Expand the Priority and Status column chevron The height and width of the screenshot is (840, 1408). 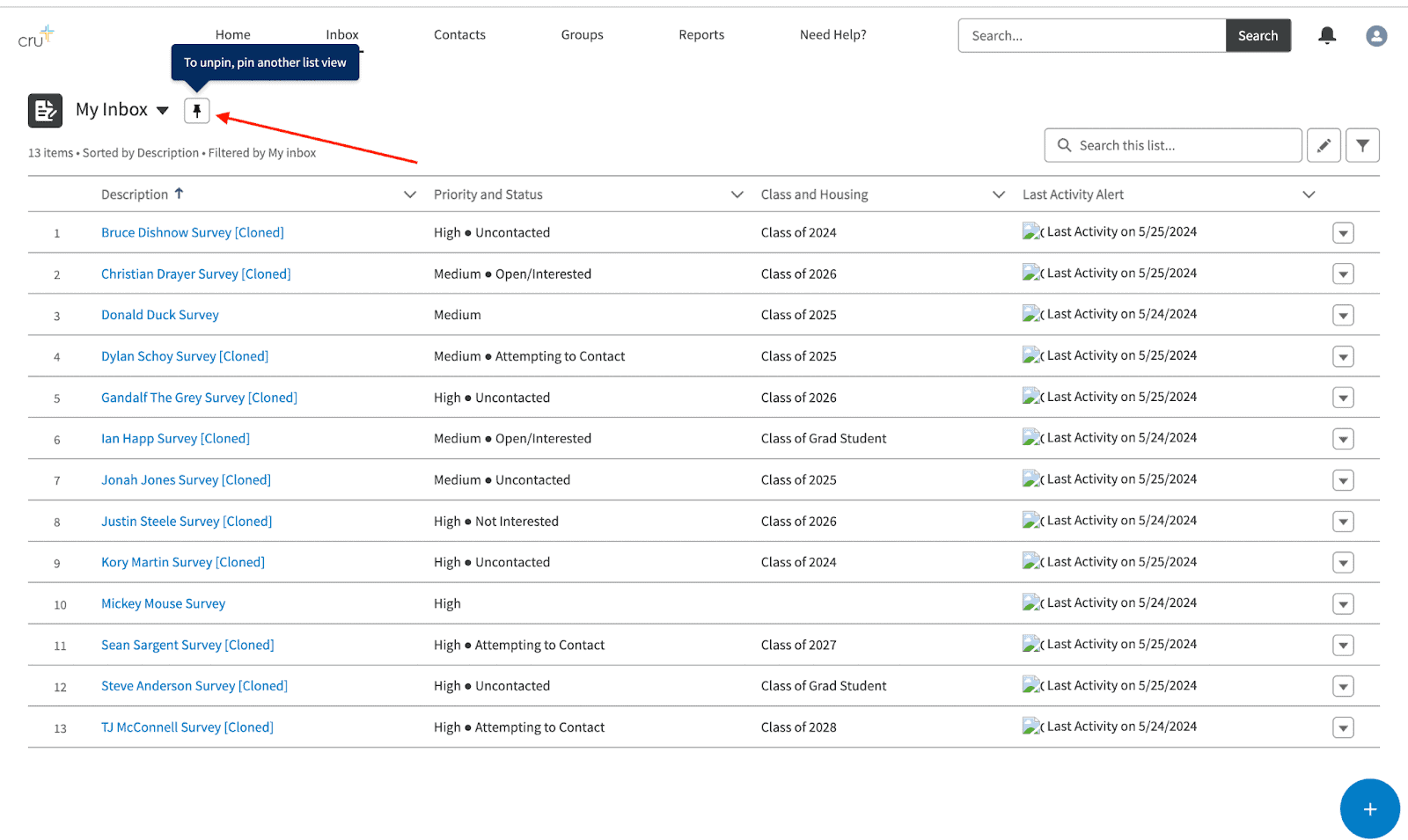(737, 194)
